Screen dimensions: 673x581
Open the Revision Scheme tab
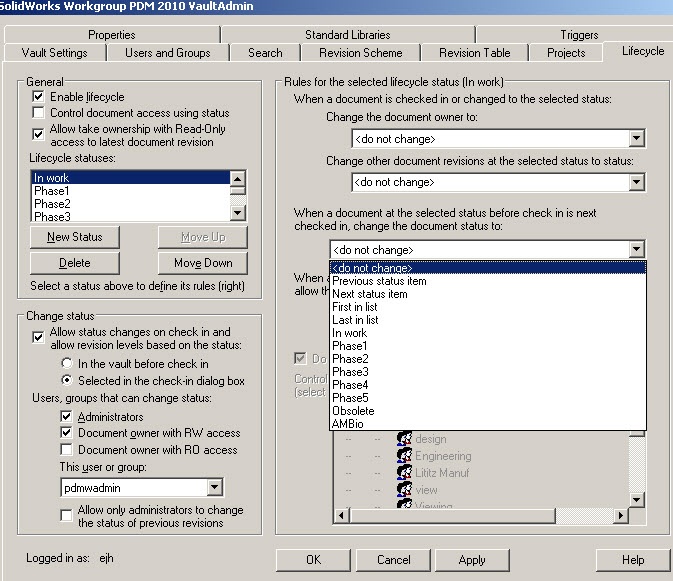click(x=361, y=53)
